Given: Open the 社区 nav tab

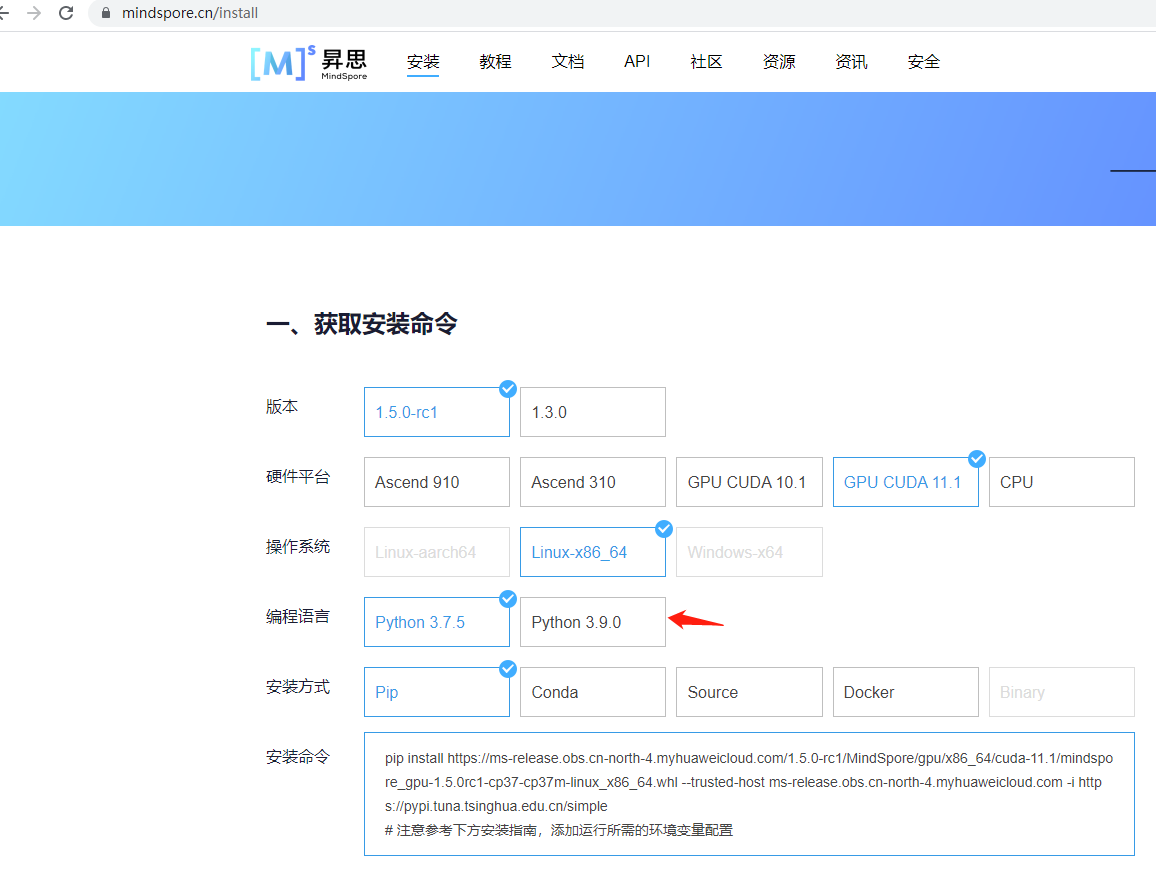Looking at the screenshot, I should click(706, 62).
